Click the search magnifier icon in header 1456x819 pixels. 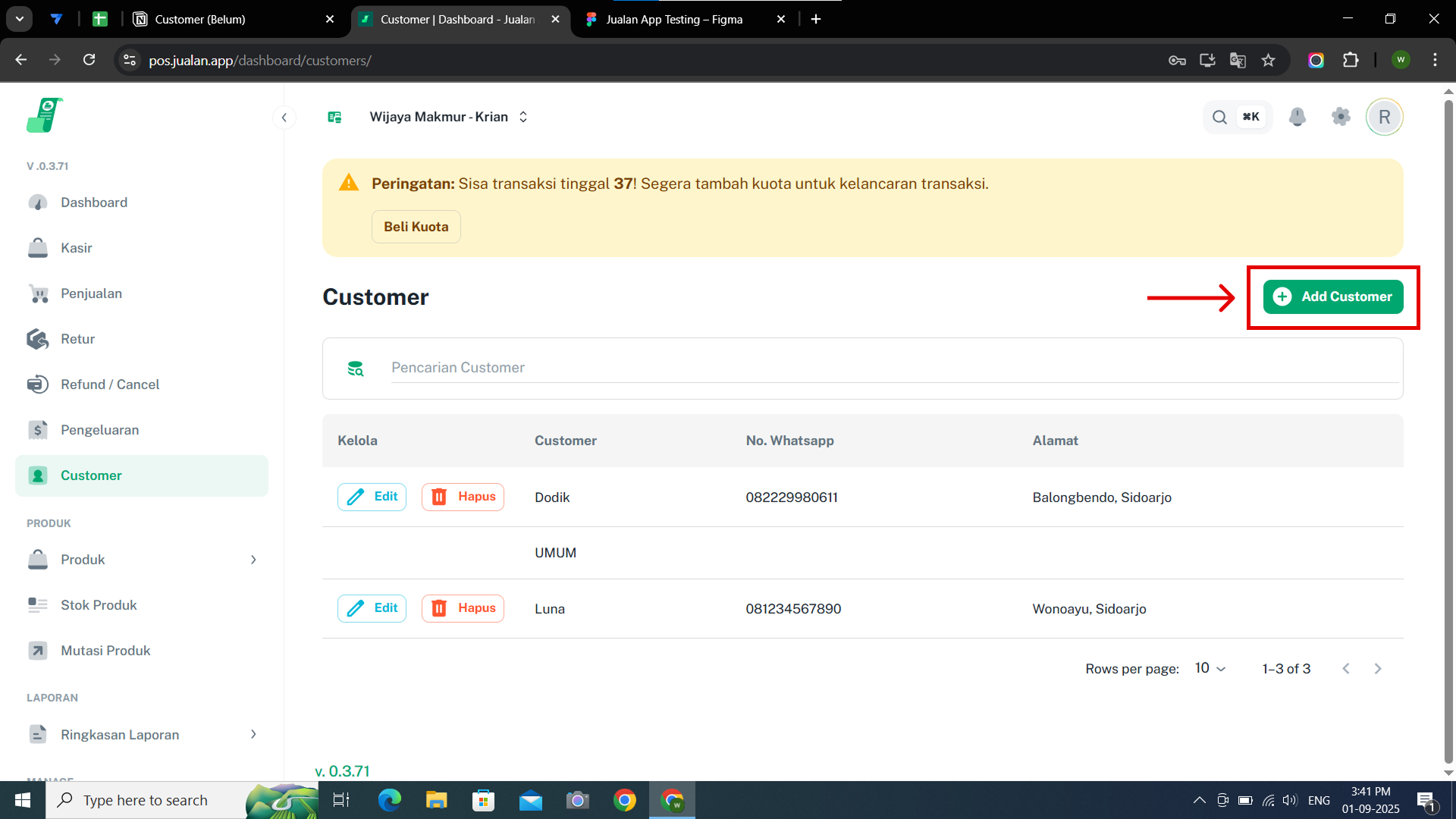tap(1219, 117)
